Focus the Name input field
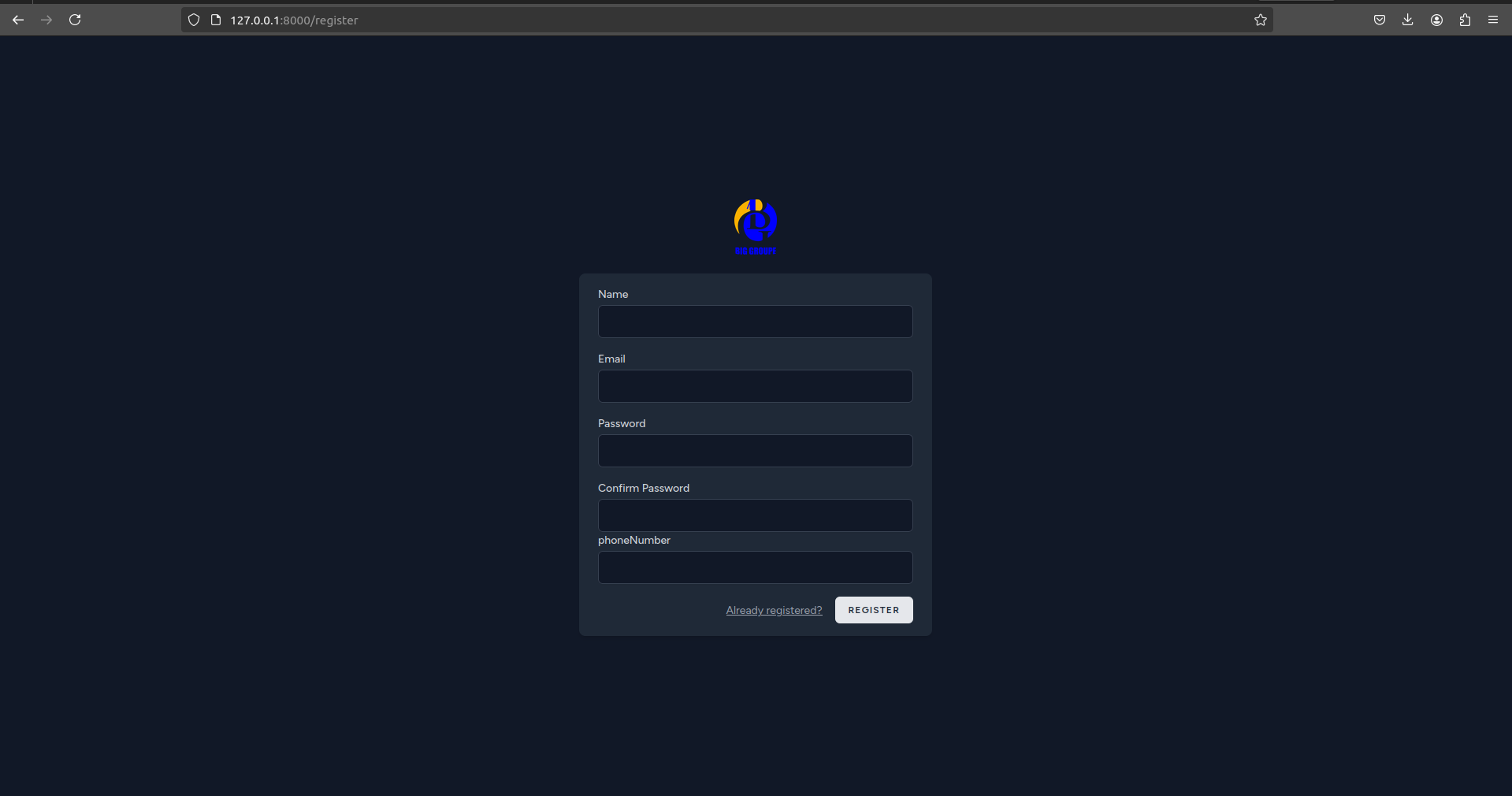This screenshot has height=796, width=1512. 755,322
